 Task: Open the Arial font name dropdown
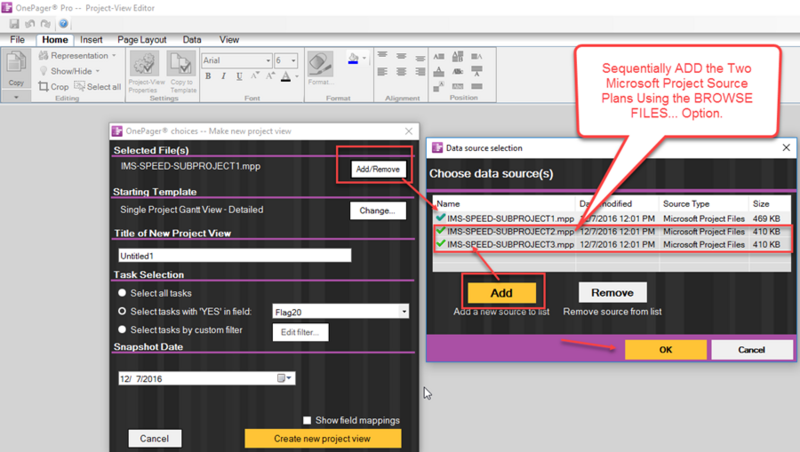268,60
